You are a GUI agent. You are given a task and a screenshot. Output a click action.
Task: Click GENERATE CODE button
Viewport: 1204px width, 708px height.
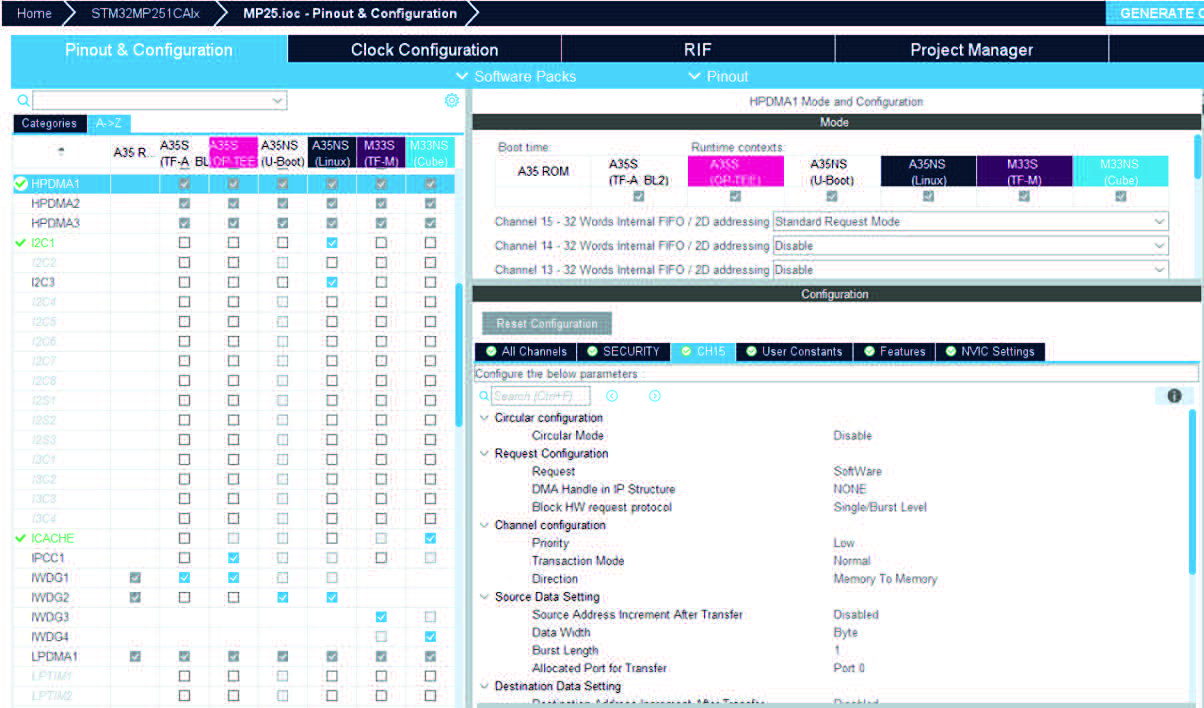point(1155,13)
